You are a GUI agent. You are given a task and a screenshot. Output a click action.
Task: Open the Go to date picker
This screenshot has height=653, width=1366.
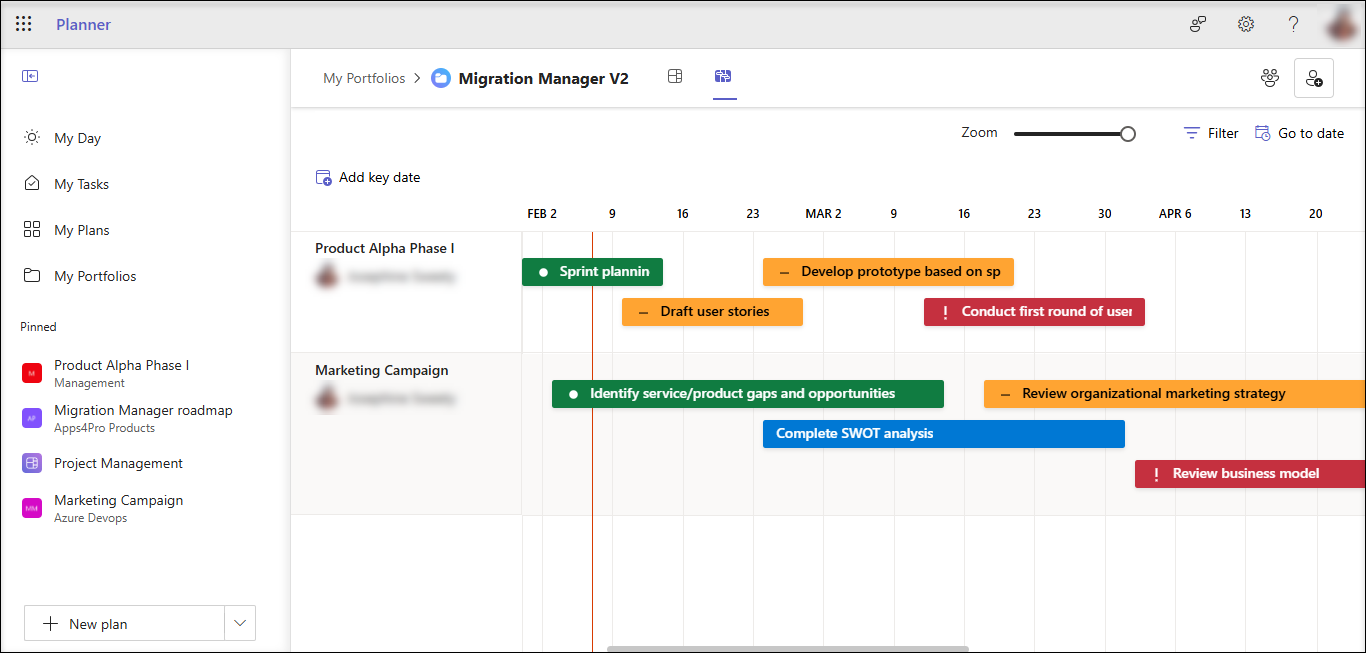click(1299, 132)
